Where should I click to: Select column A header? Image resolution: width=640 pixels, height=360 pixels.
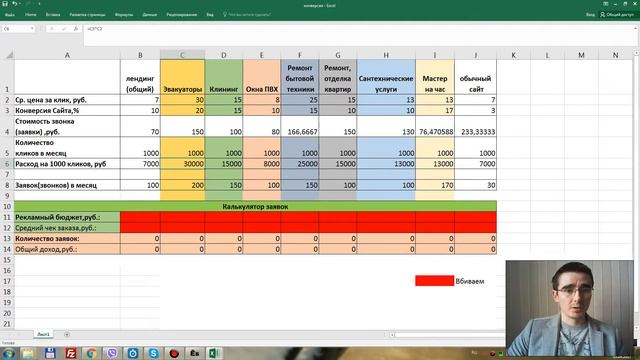coord(67,55)
